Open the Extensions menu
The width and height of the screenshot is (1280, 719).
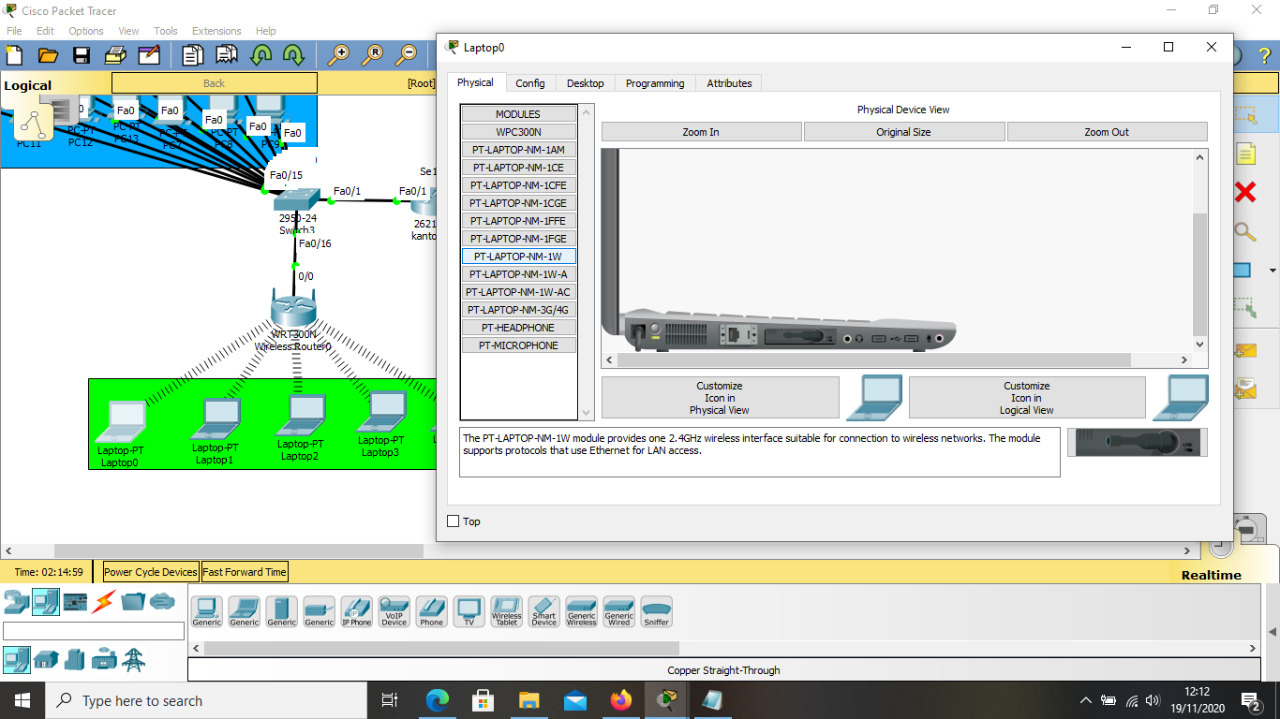pyautogui.click(x=217, y=31)
